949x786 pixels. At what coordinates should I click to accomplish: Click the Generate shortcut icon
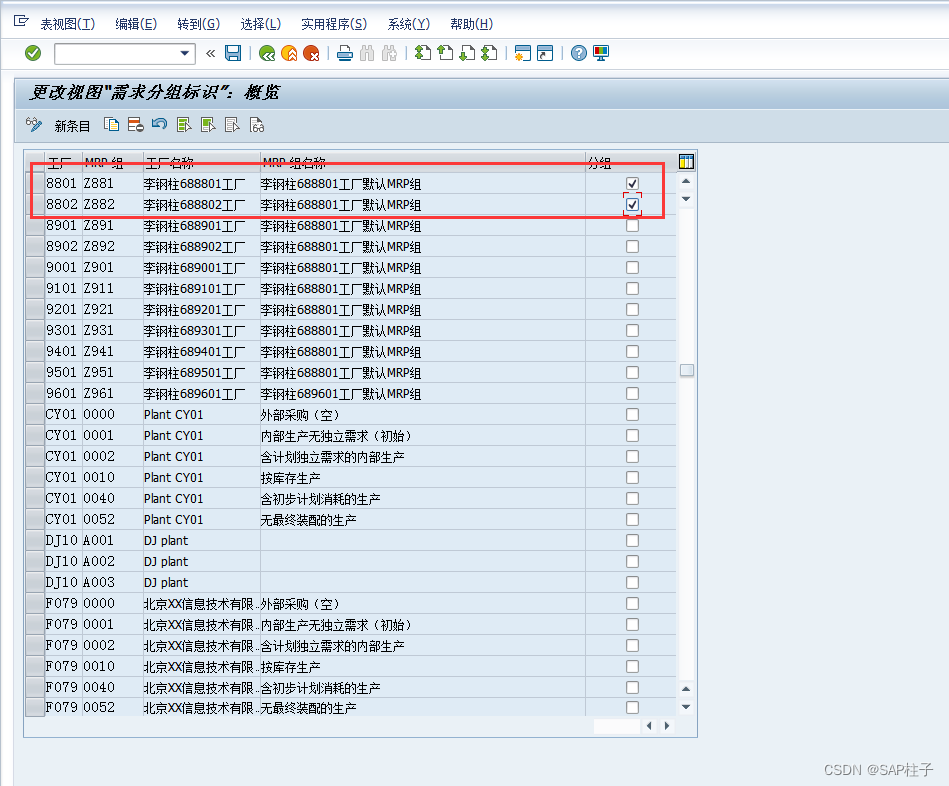pos(545,53)
